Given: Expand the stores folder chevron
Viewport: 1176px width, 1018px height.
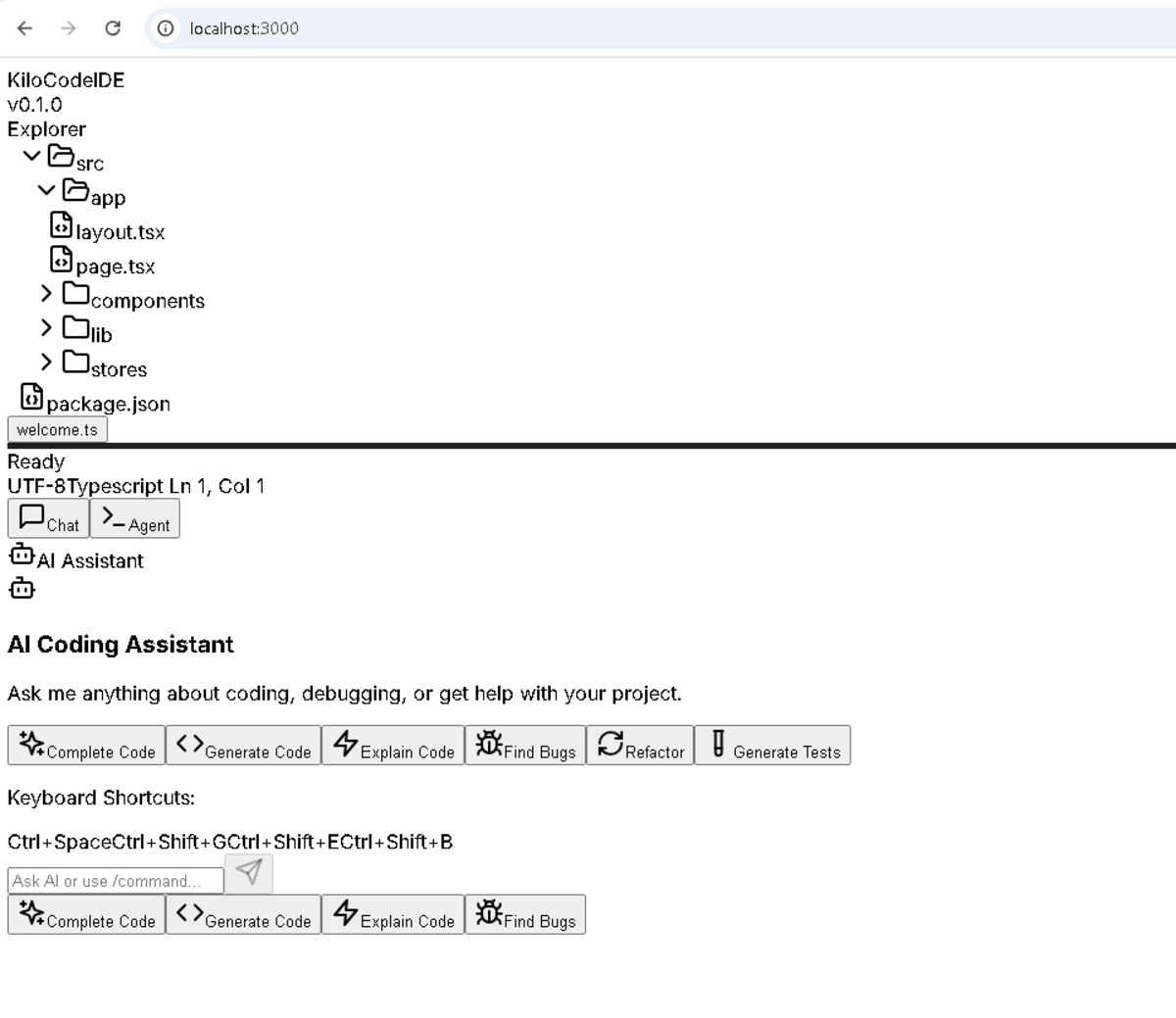Looking at the screenshot, I should (x=46, y=362).
